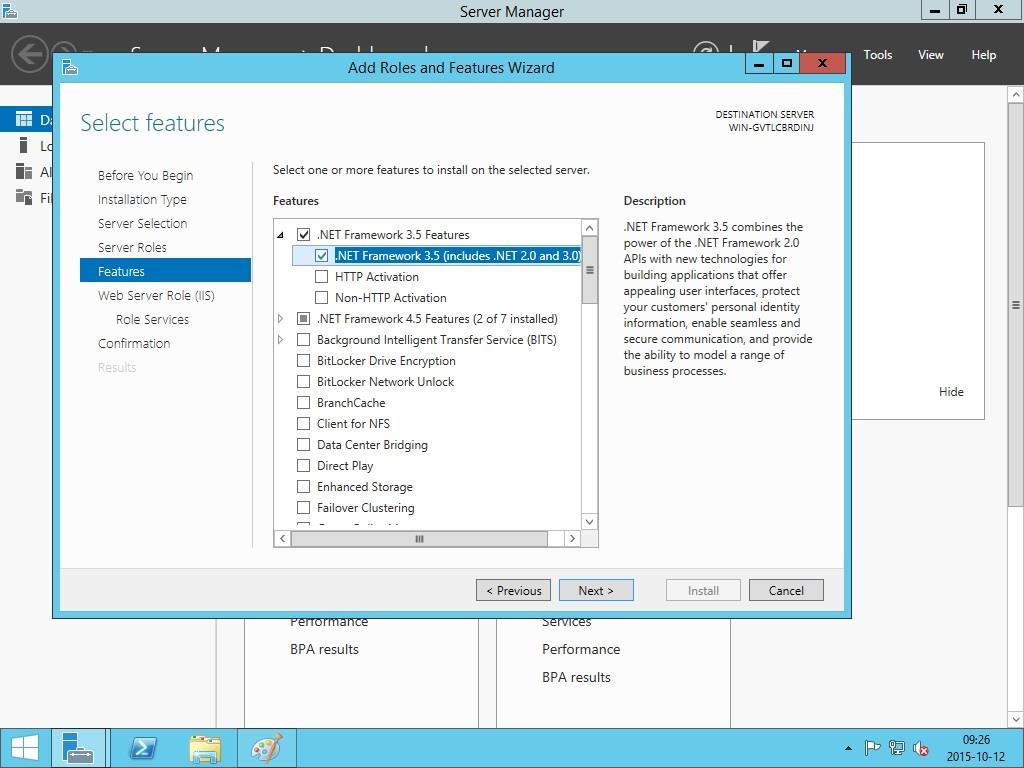Check BranchCache feature

tap(303, 402)
